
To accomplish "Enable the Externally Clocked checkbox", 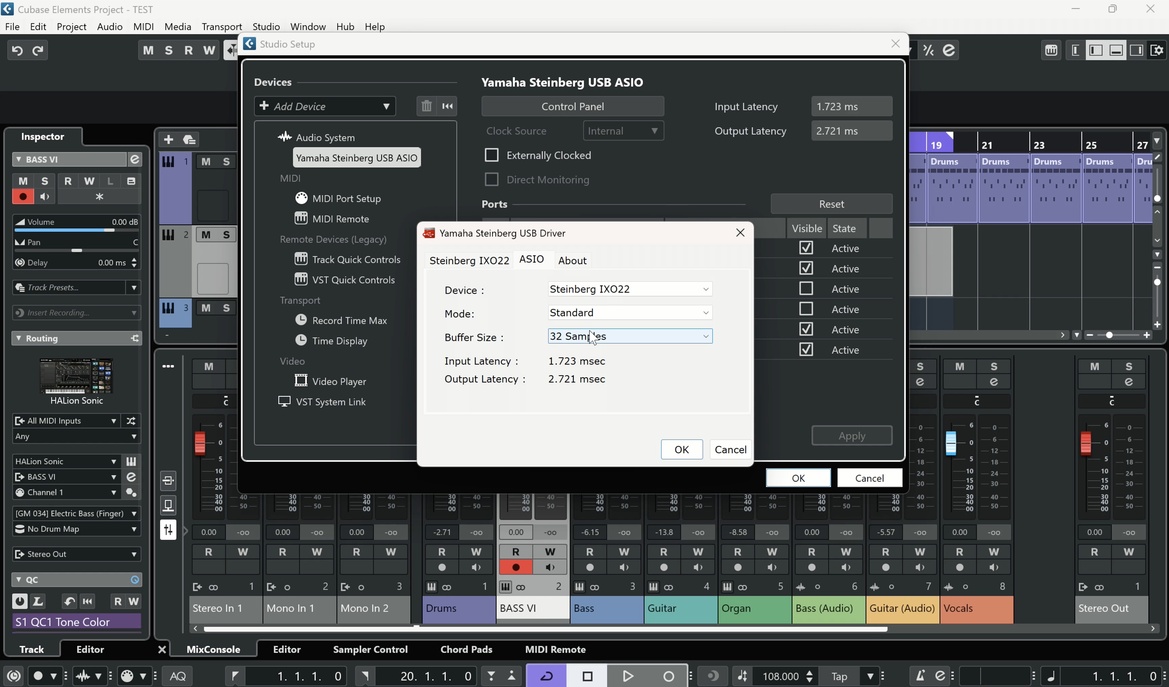I will [x=492, y=155].
